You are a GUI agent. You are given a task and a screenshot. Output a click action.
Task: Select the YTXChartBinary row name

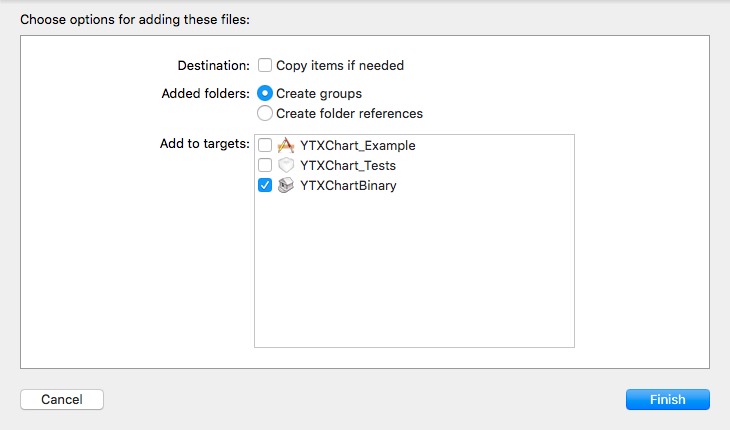[348, 185]
